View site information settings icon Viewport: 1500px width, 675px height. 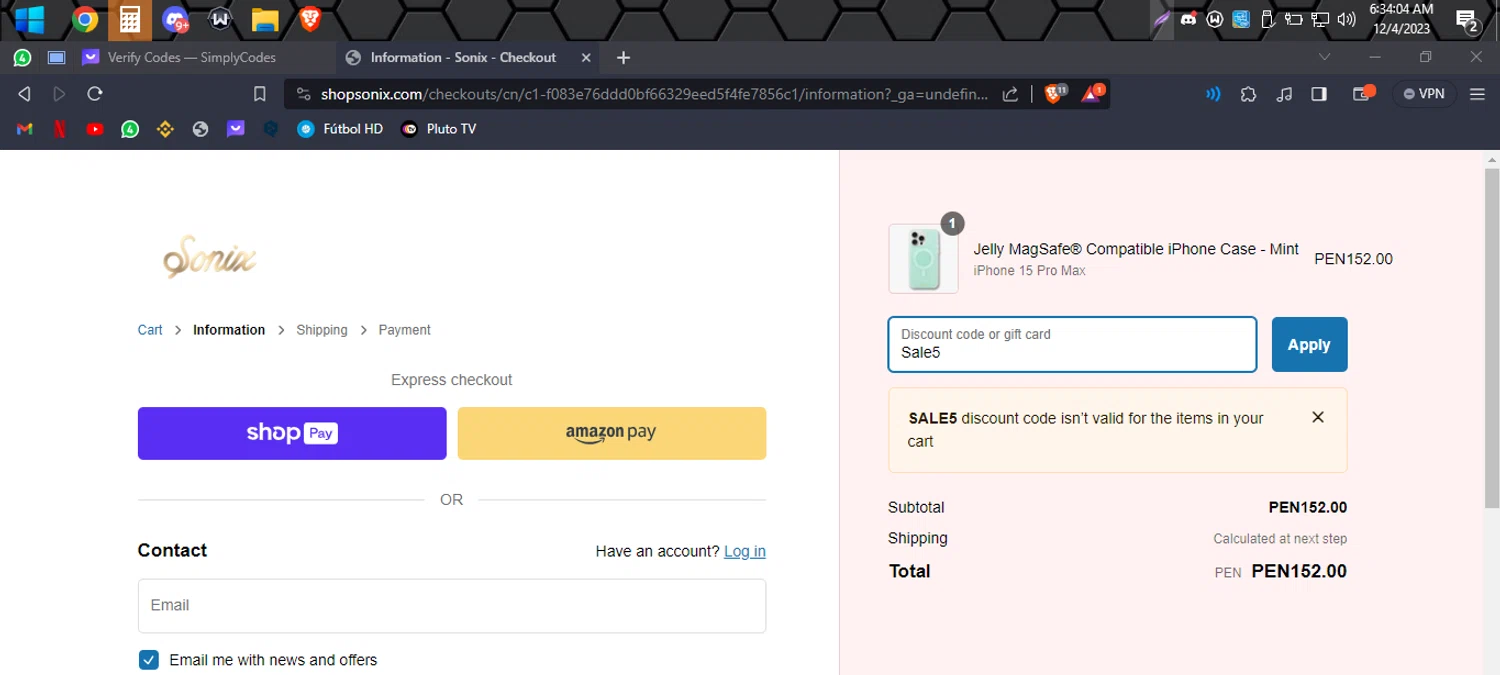(x=304, y=94)
